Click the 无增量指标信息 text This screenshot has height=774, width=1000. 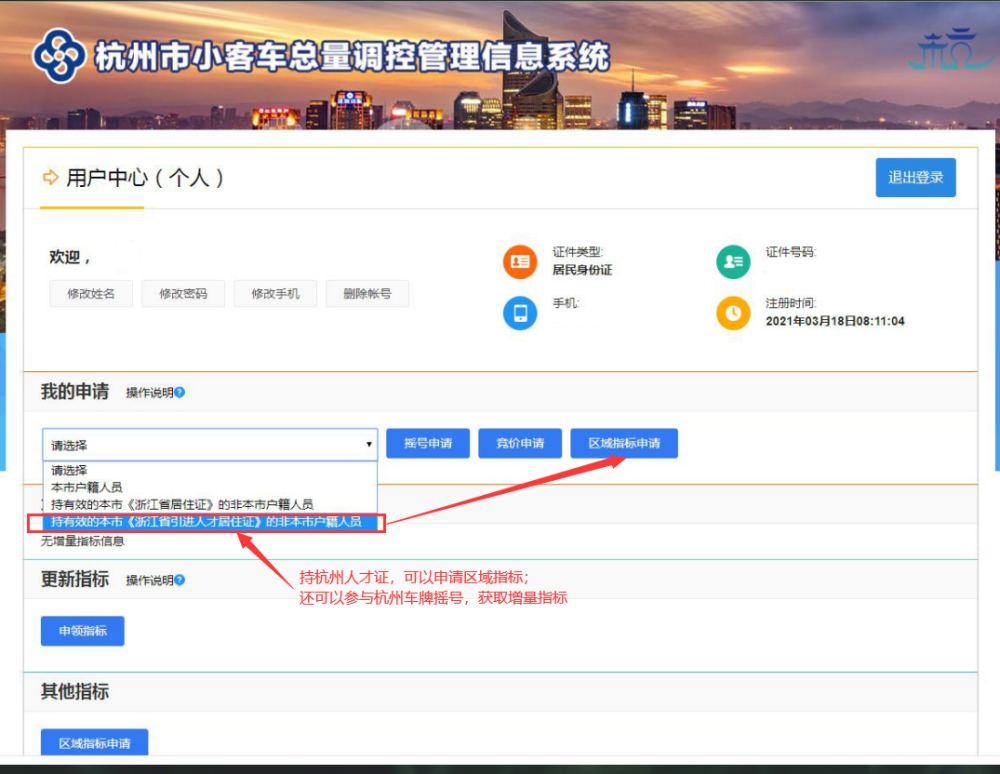[82, 541]
